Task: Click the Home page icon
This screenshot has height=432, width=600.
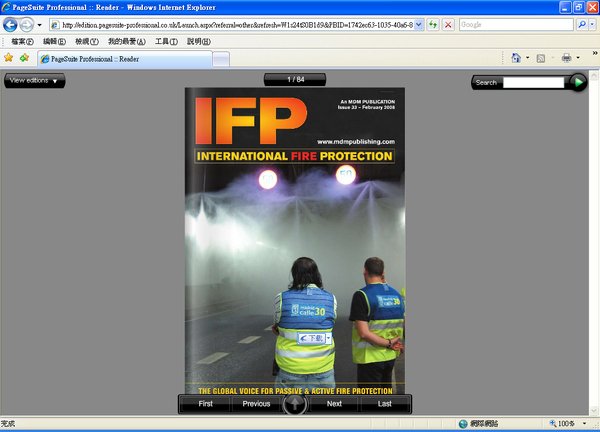Action: tap(516, 58)
